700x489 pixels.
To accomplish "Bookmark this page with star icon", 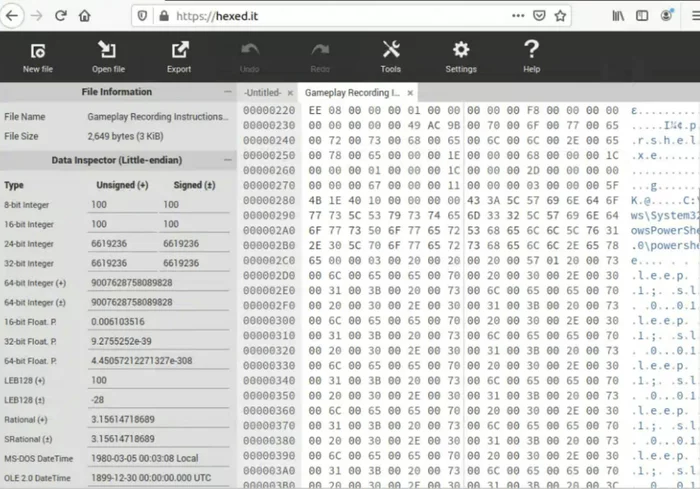I will pos(560,16).
